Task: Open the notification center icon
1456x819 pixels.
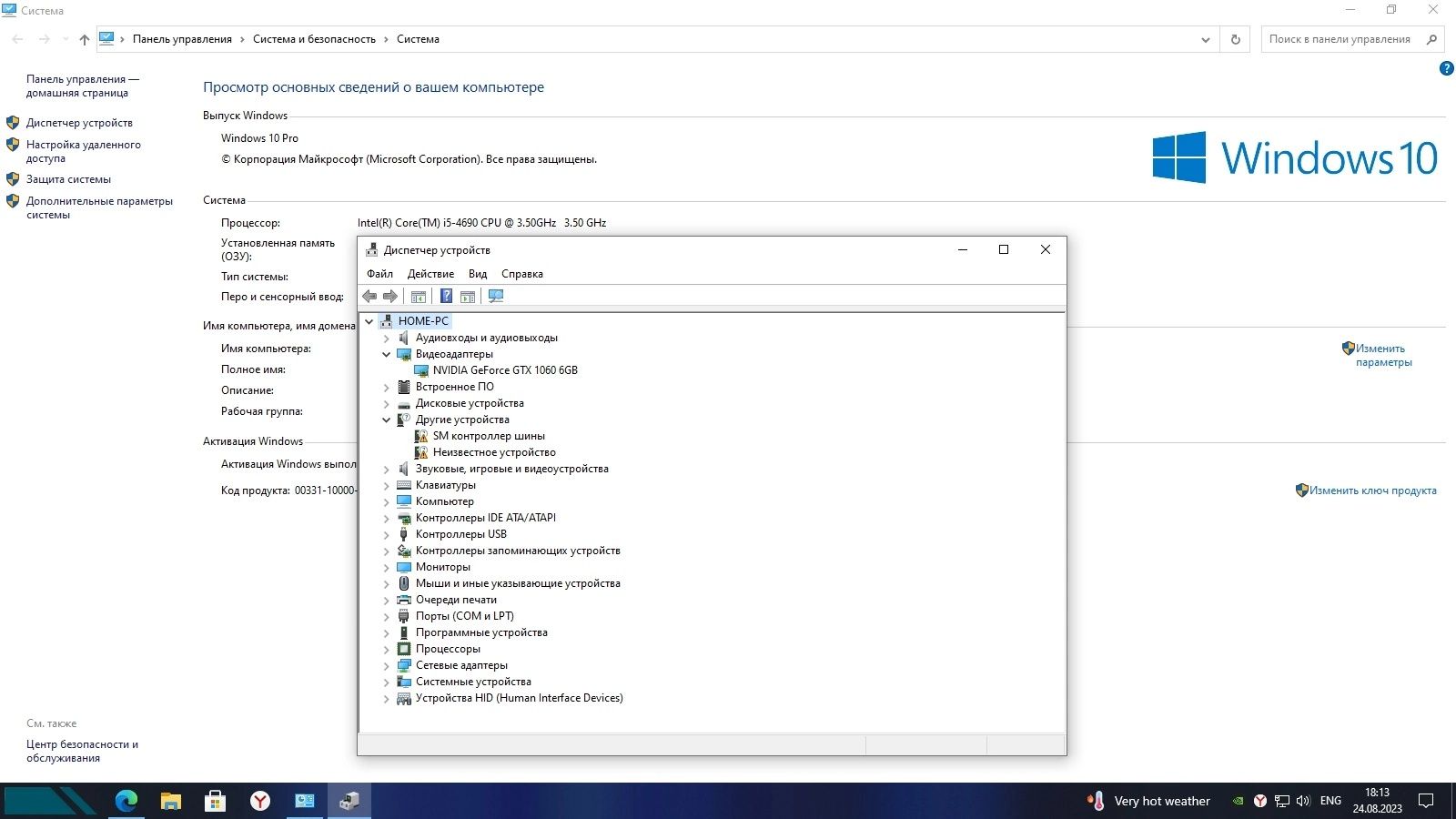Action: click(x=1426, y=801)
